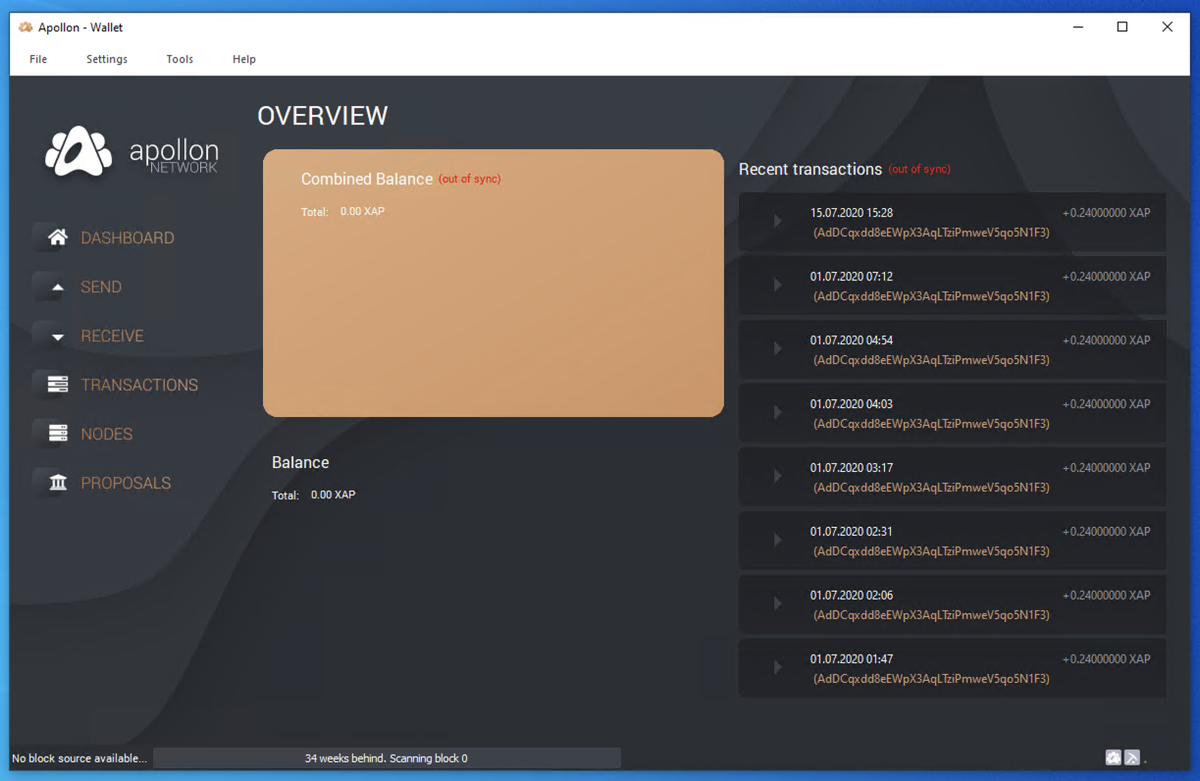Click arrow icon of 01.07.2020 04:03 transaction
Viewport: 1200px width, 781px height.
point(778,412)
